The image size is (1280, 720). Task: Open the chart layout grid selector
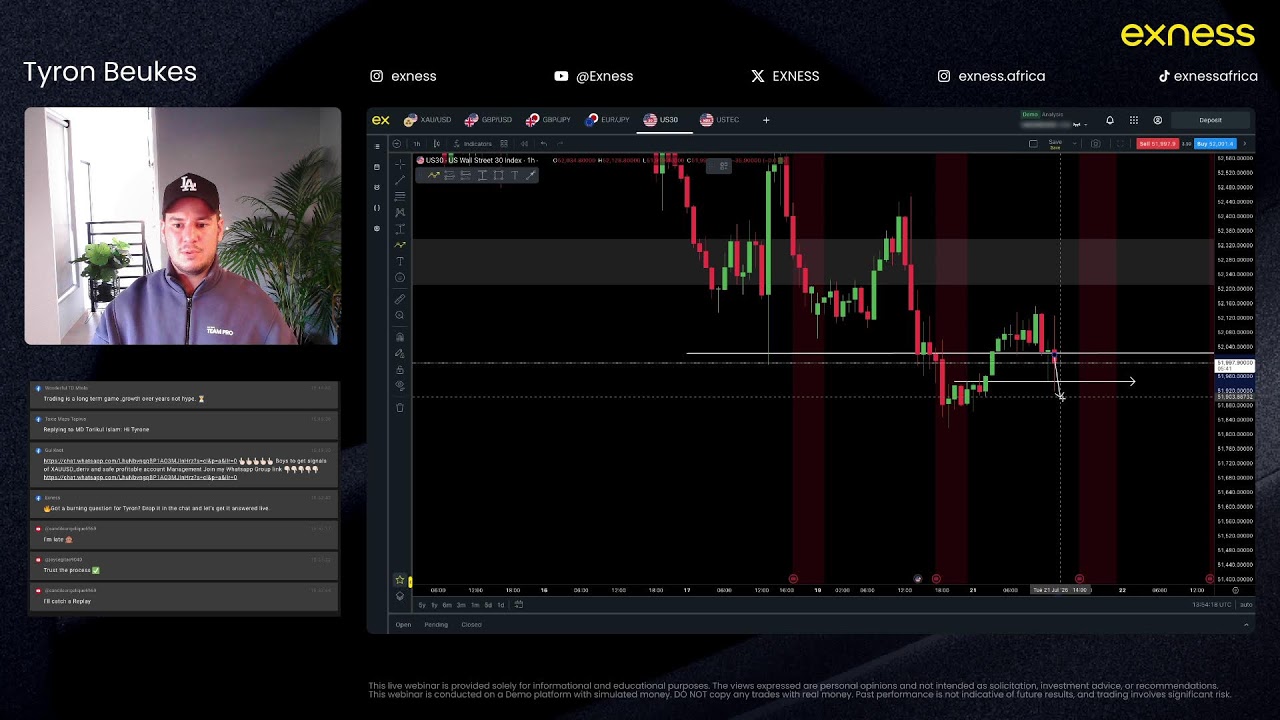click(504, 143)
